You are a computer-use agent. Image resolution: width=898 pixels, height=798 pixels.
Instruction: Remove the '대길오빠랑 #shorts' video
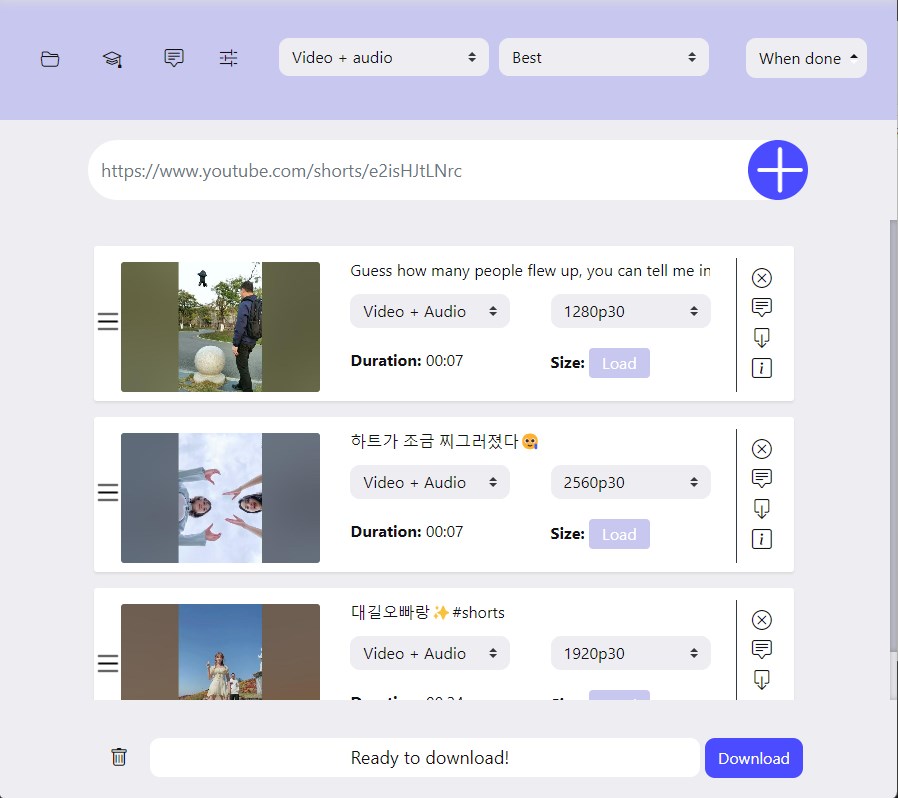(762, 620)
